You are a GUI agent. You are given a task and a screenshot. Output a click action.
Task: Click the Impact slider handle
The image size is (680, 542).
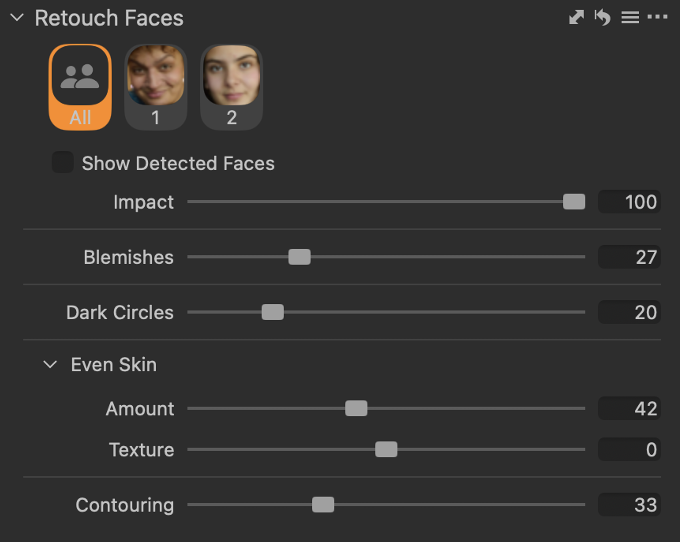click(574, 202)
